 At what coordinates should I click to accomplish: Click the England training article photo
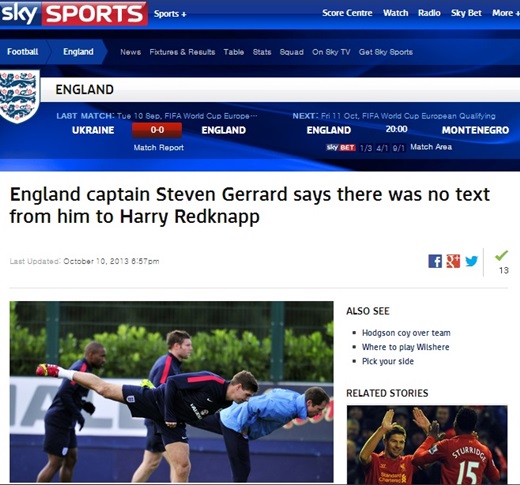pos(171,392)
